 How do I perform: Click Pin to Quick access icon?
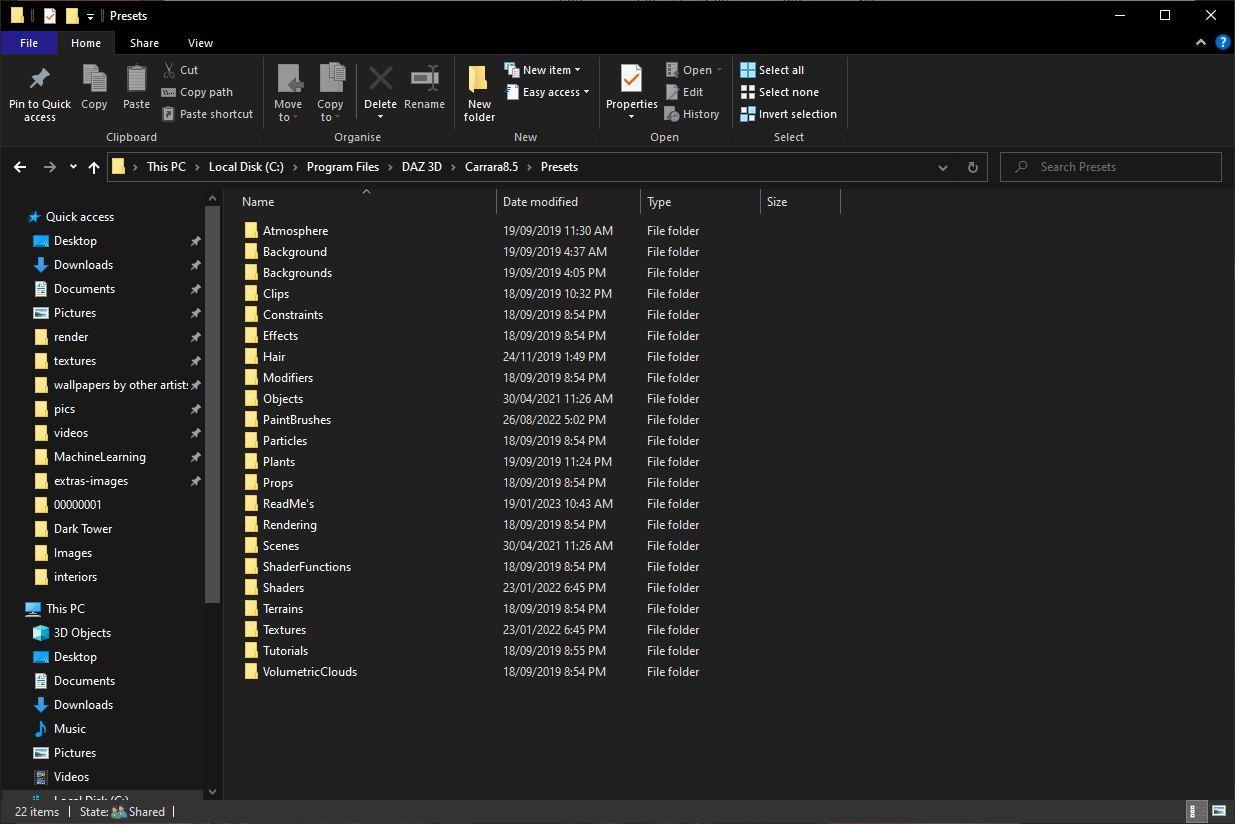40,79
